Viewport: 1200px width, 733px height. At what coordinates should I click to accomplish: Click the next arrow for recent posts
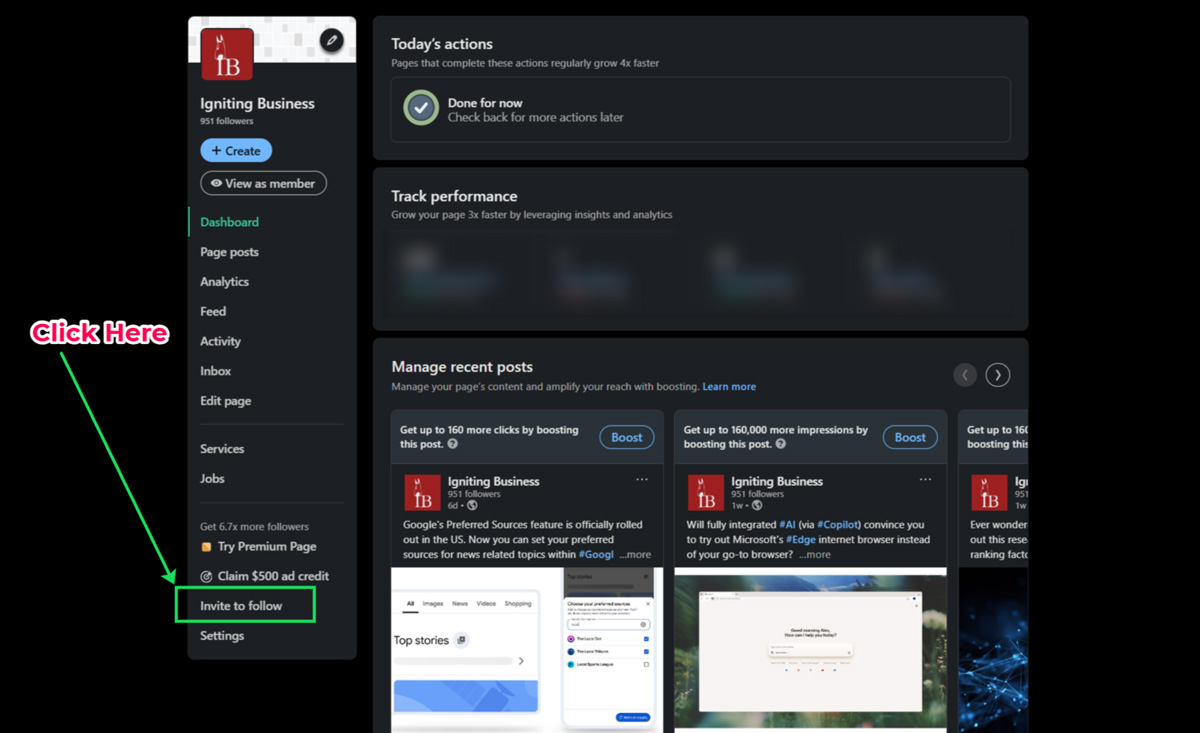tap(997, 375)
